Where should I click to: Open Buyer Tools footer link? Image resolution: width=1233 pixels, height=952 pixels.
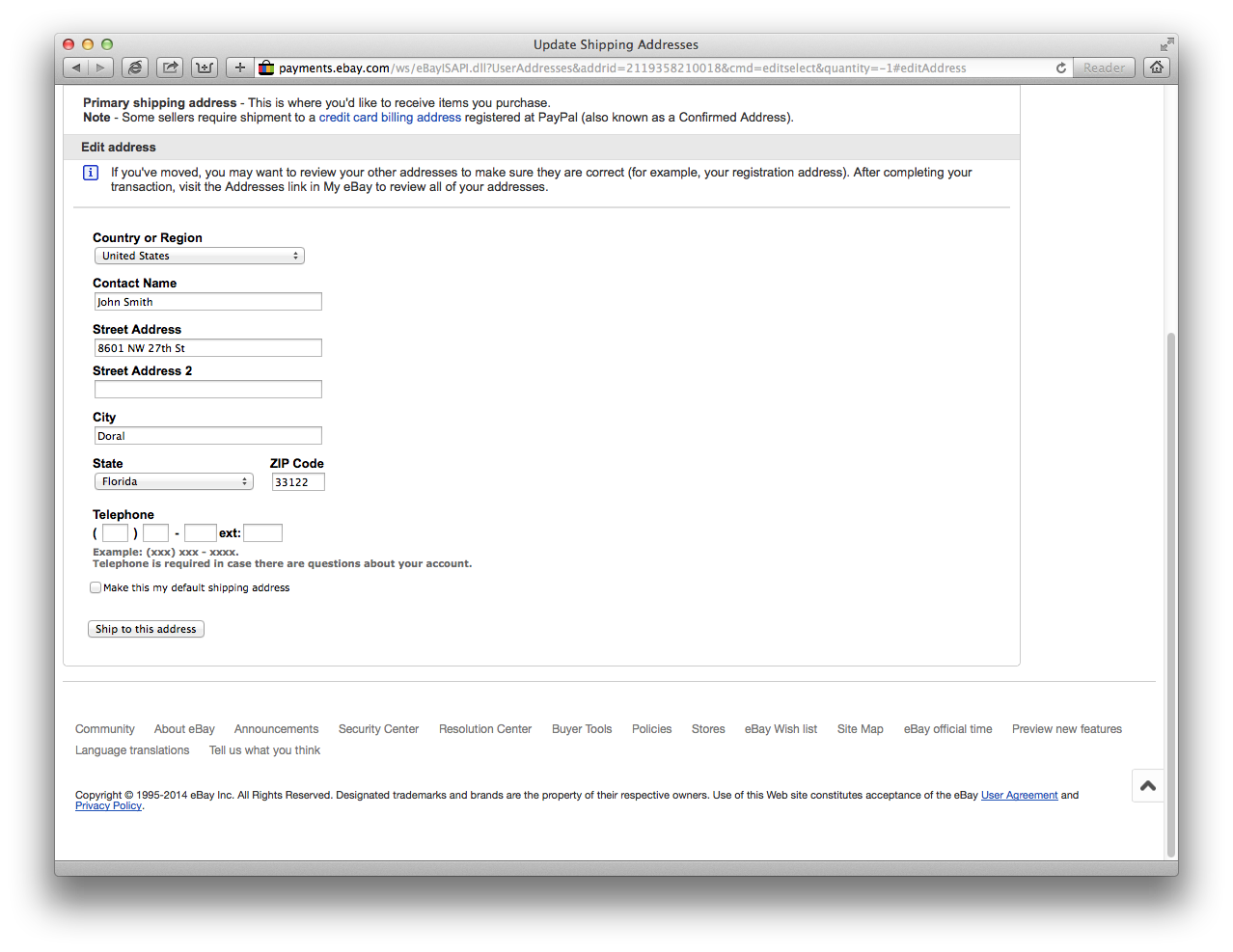click(x=582, y=729)
